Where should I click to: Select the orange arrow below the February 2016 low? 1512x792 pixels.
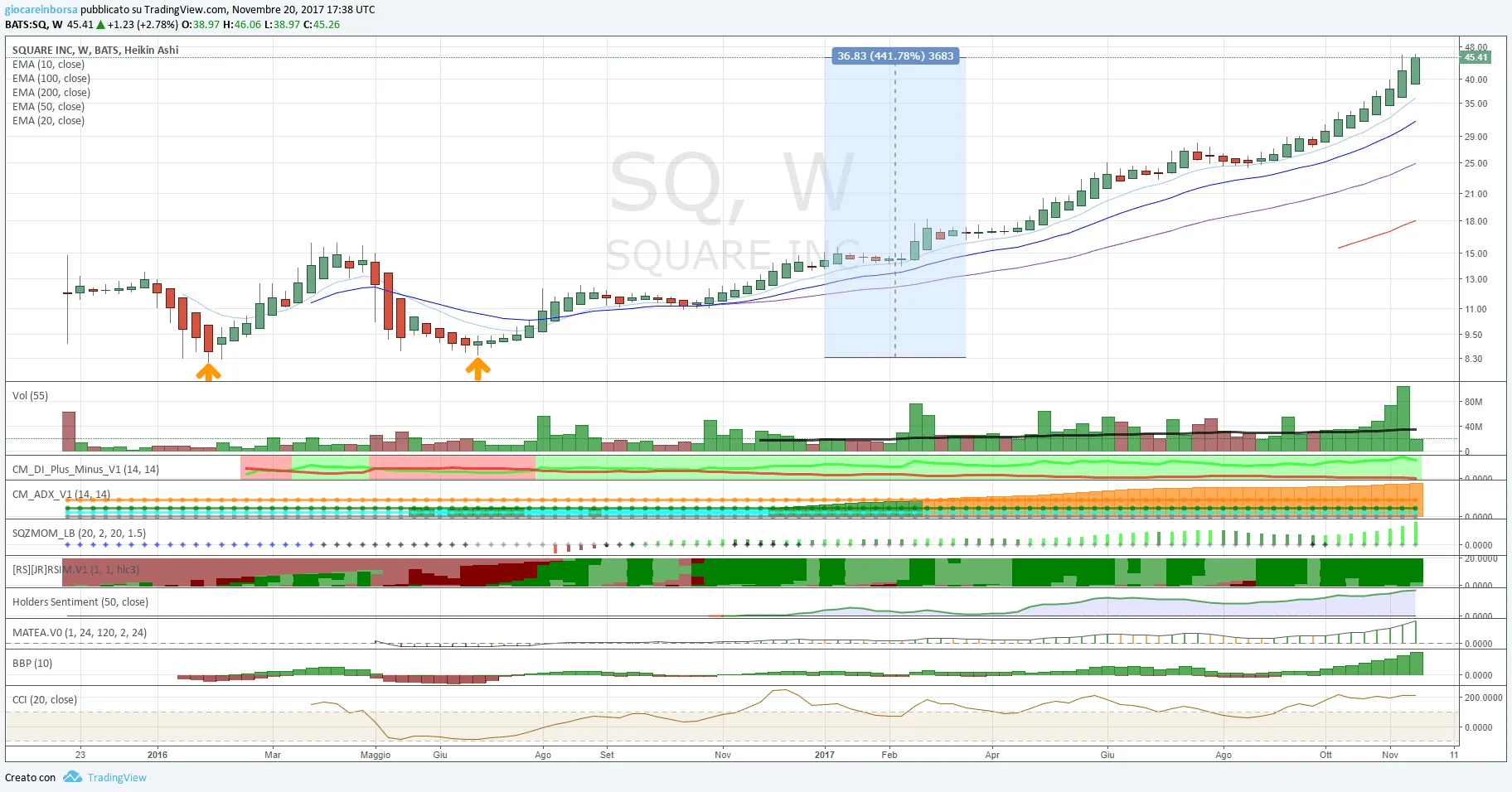click(208, 373)
